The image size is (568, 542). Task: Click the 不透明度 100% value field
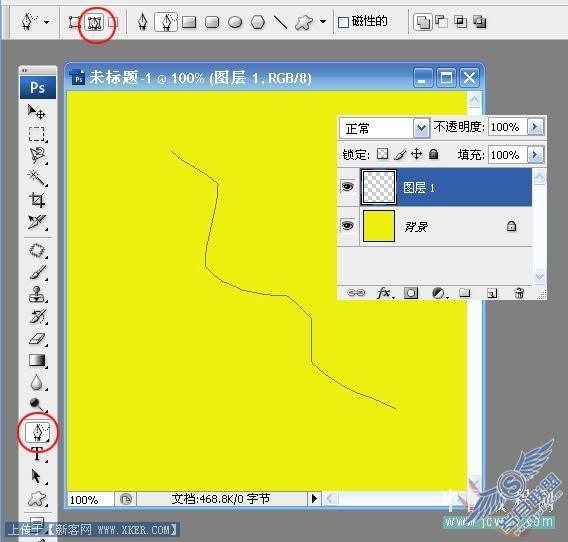tap(508, 127)
